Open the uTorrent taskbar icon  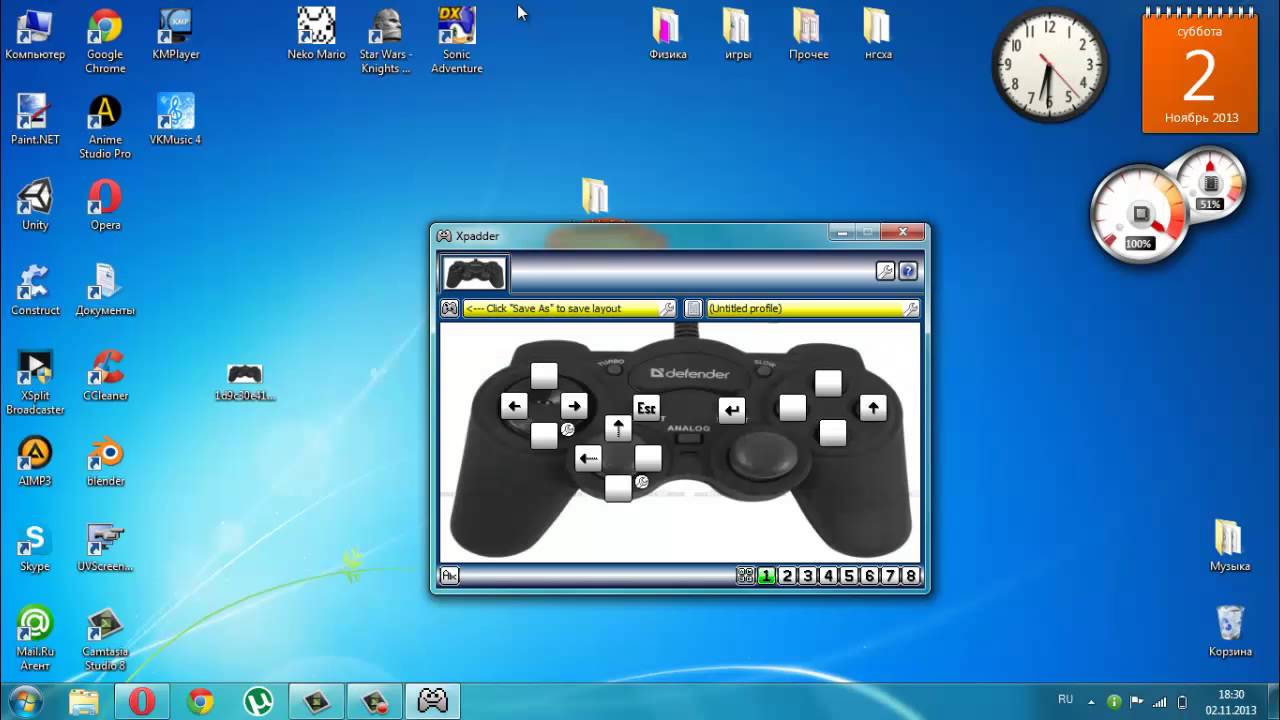259,702
